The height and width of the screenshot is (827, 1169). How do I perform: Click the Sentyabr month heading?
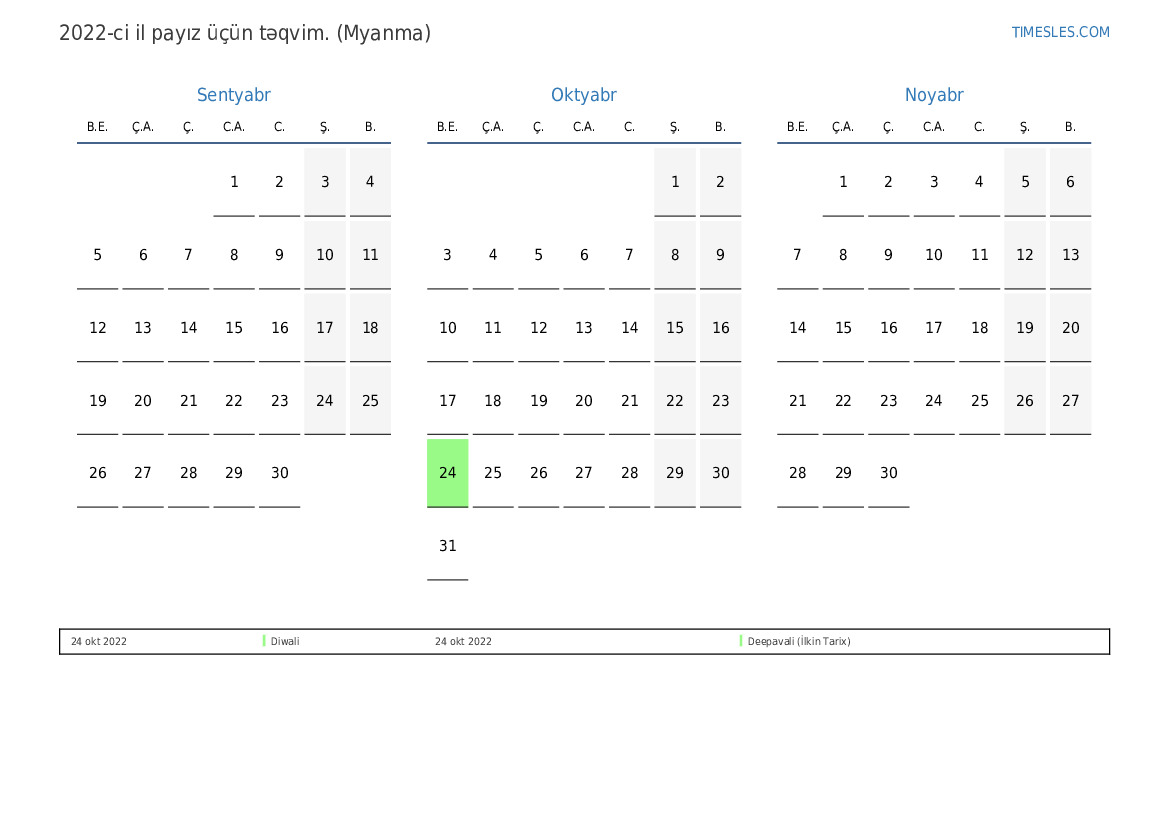[x=233, y=95]
